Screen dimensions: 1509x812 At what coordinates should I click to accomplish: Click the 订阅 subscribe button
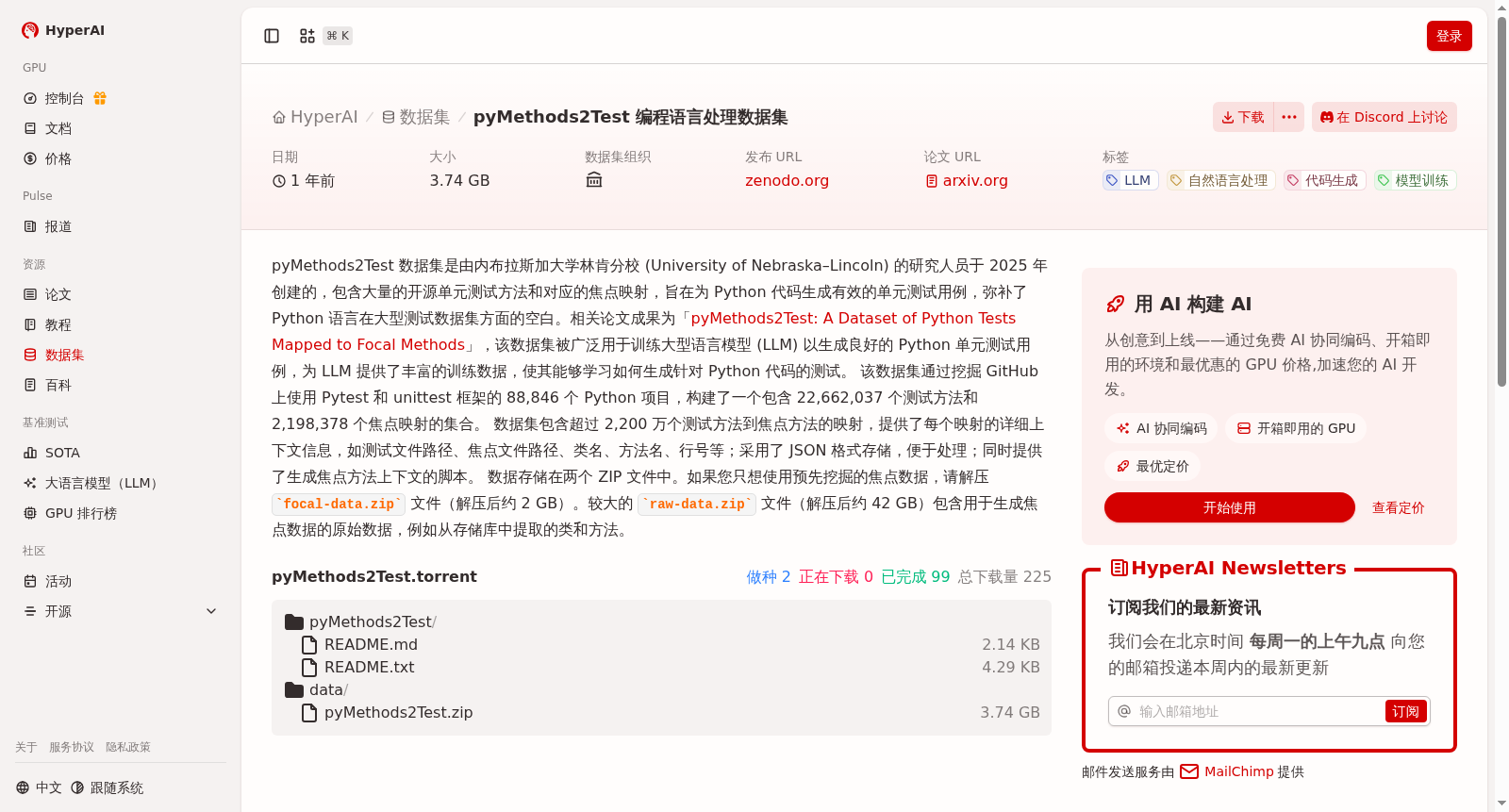(x=1405, y=711)
